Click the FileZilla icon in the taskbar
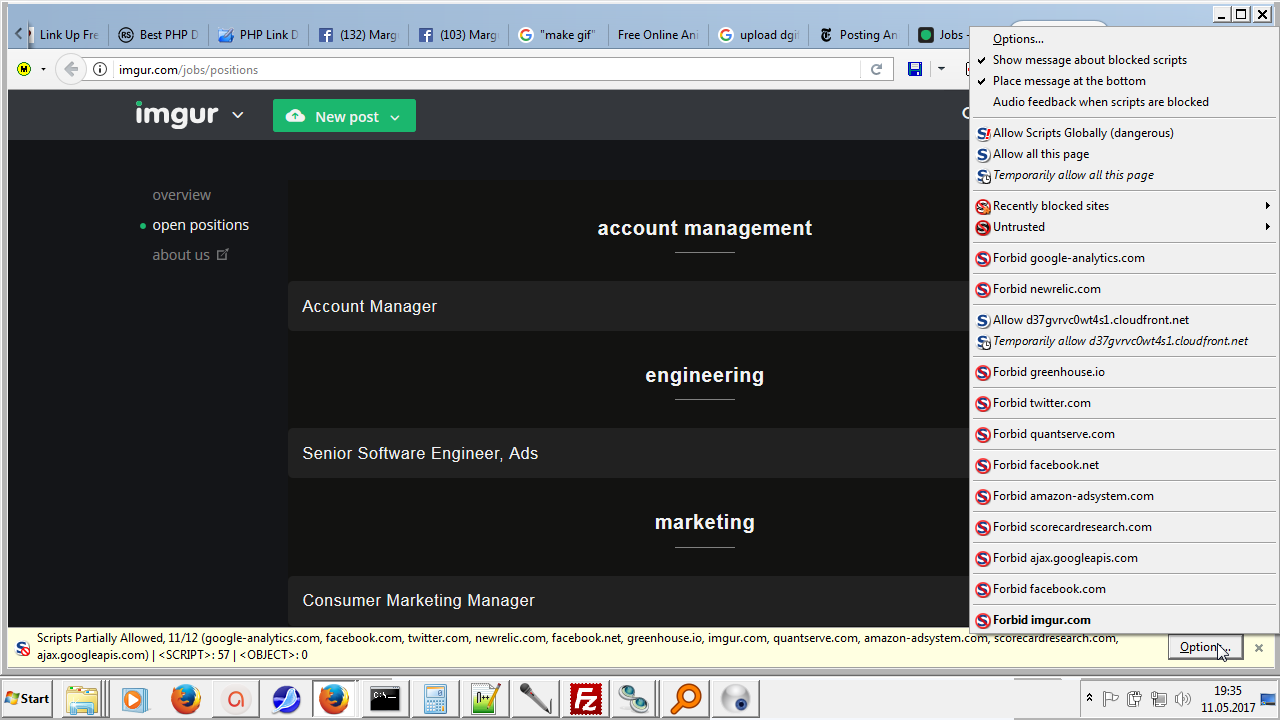 (585, 699)
